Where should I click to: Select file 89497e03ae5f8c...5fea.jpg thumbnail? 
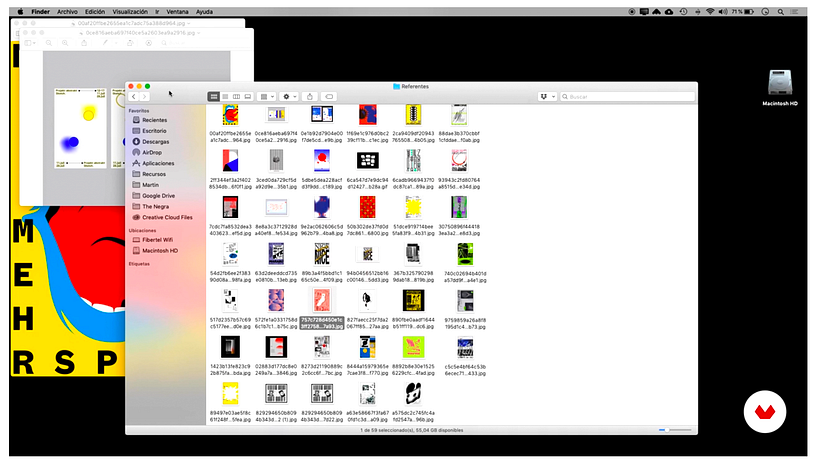tap(230, 393)
